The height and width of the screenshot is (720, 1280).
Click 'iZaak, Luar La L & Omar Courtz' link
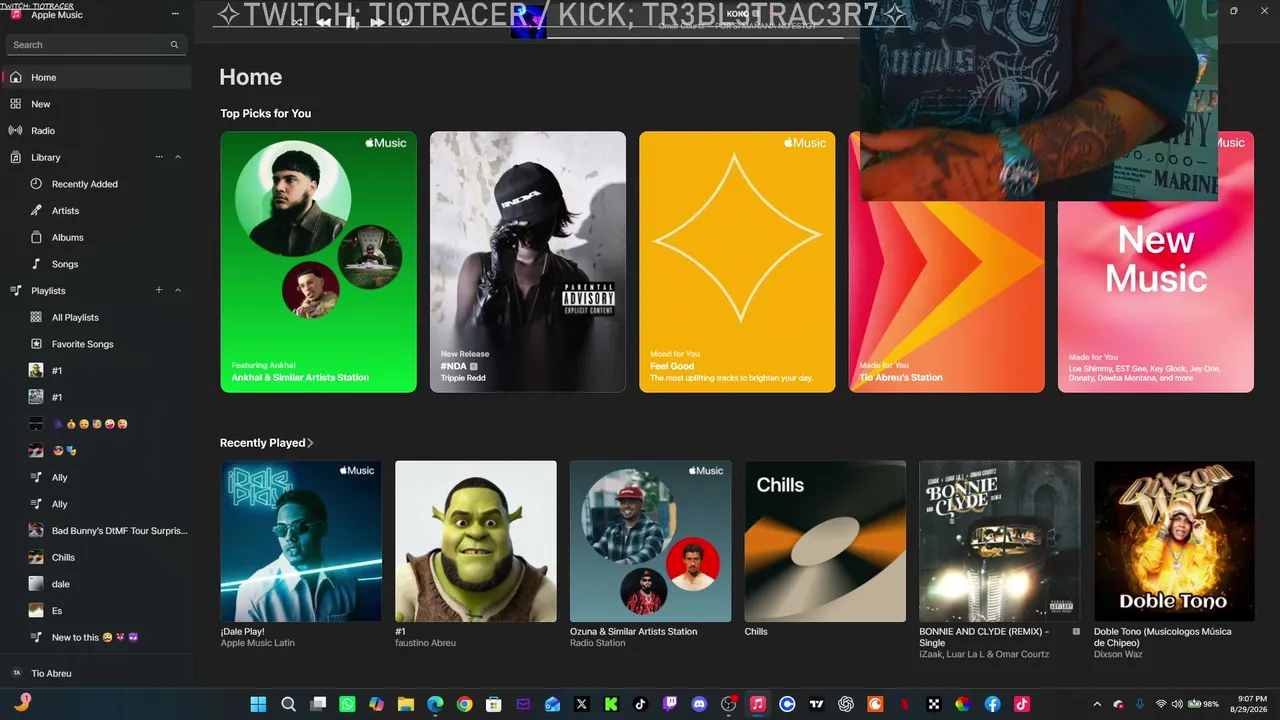point(984,654)
